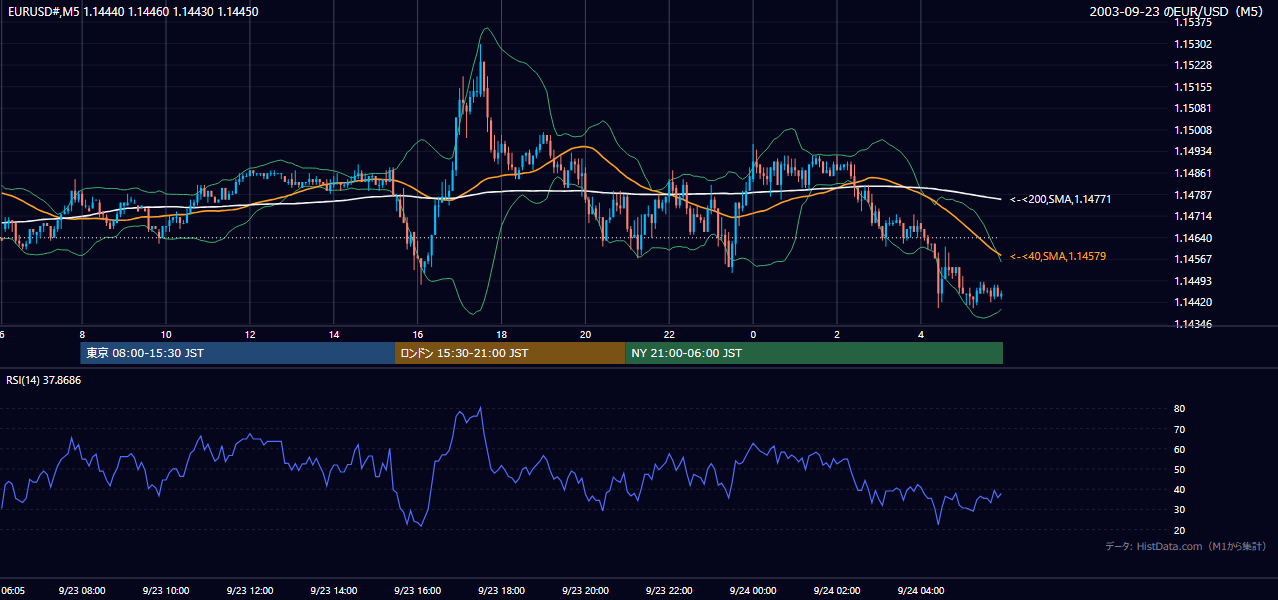The height and width of the screenshot is (600, 1278).
Task: Click hour marker 16 under the price chart
Action: pyautogui.click(x=418, y=334)
